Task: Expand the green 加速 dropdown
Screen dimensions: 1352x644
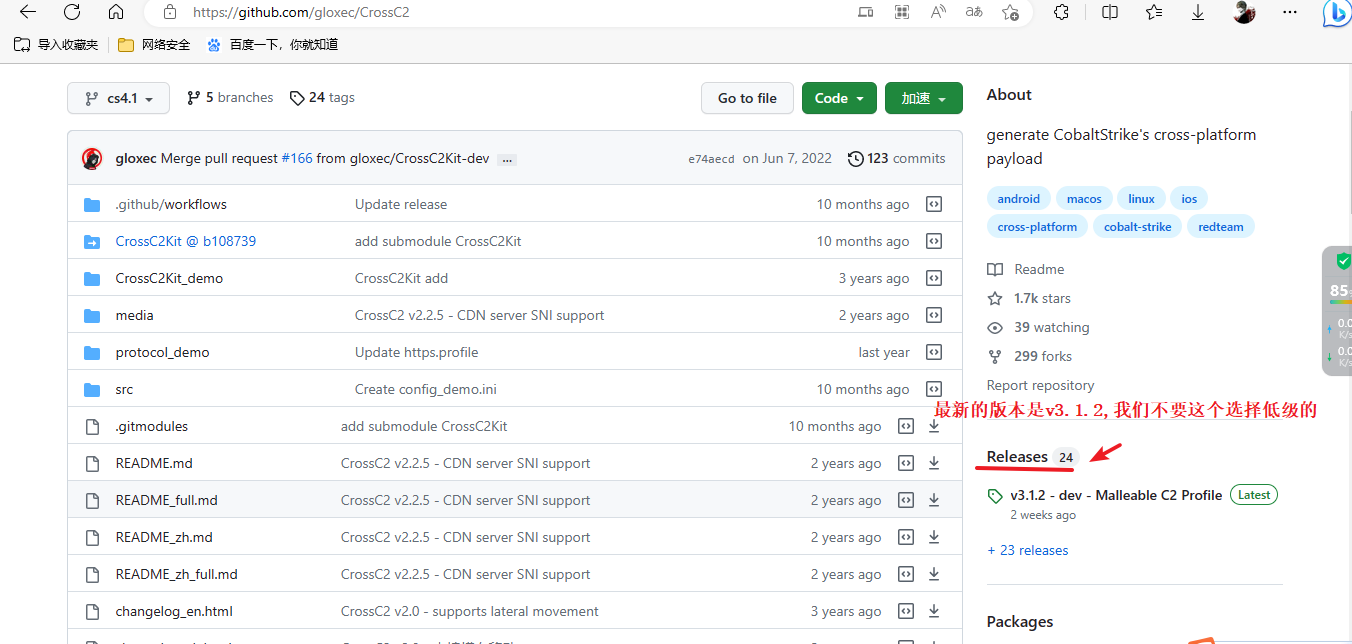Action: pyautogui.click(x=924, y=98)
